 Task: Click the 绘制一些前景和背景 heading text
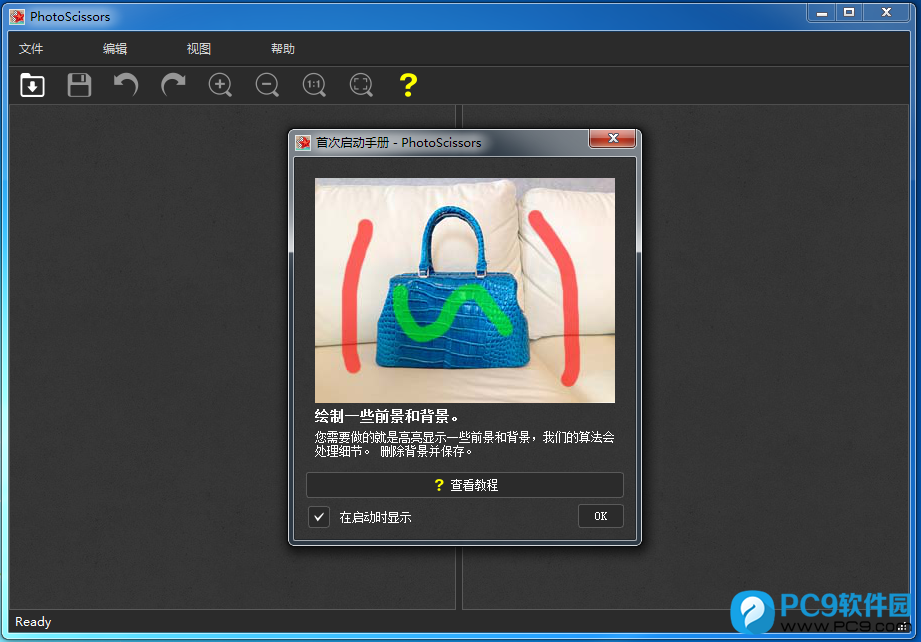coord(386,416)
